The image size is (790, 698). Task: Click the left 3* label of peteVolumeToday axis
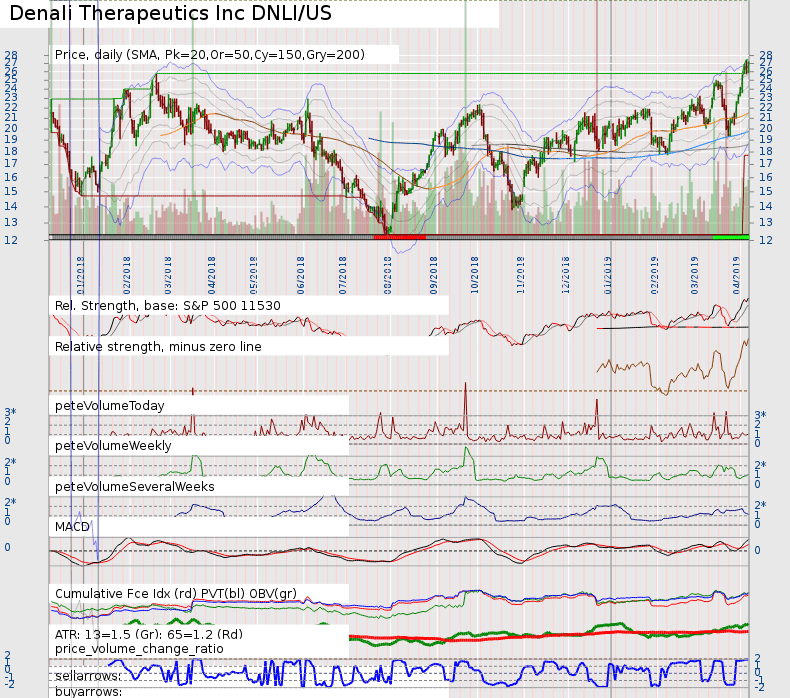10,413
